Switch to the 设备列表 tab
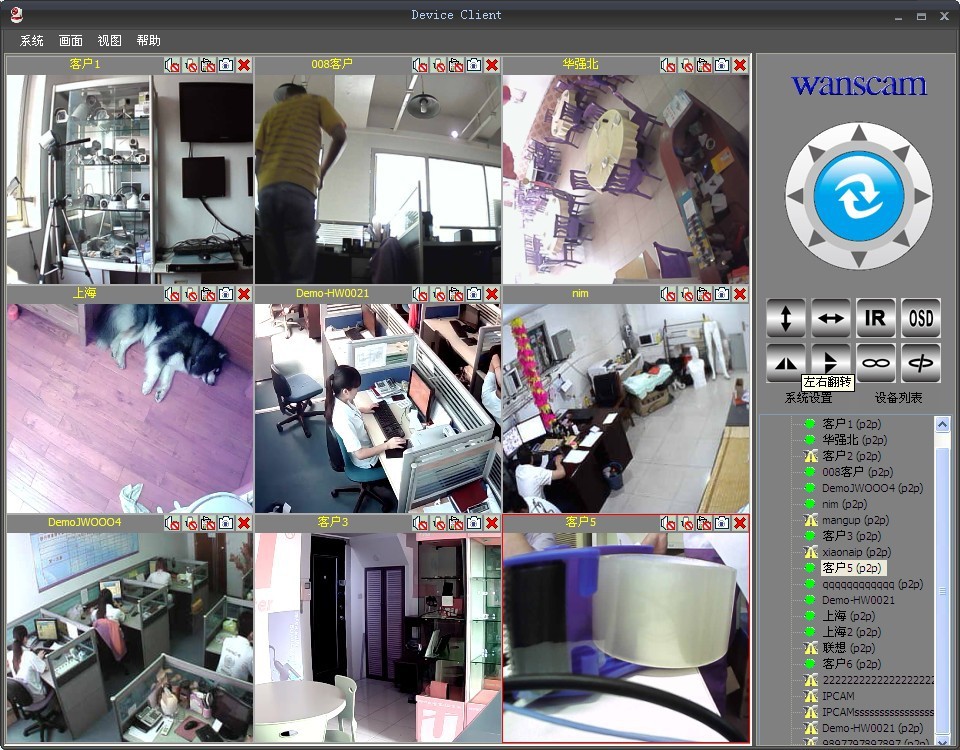Screen dimensions: 960x750 pyautogui.click(x=898, y=398)
